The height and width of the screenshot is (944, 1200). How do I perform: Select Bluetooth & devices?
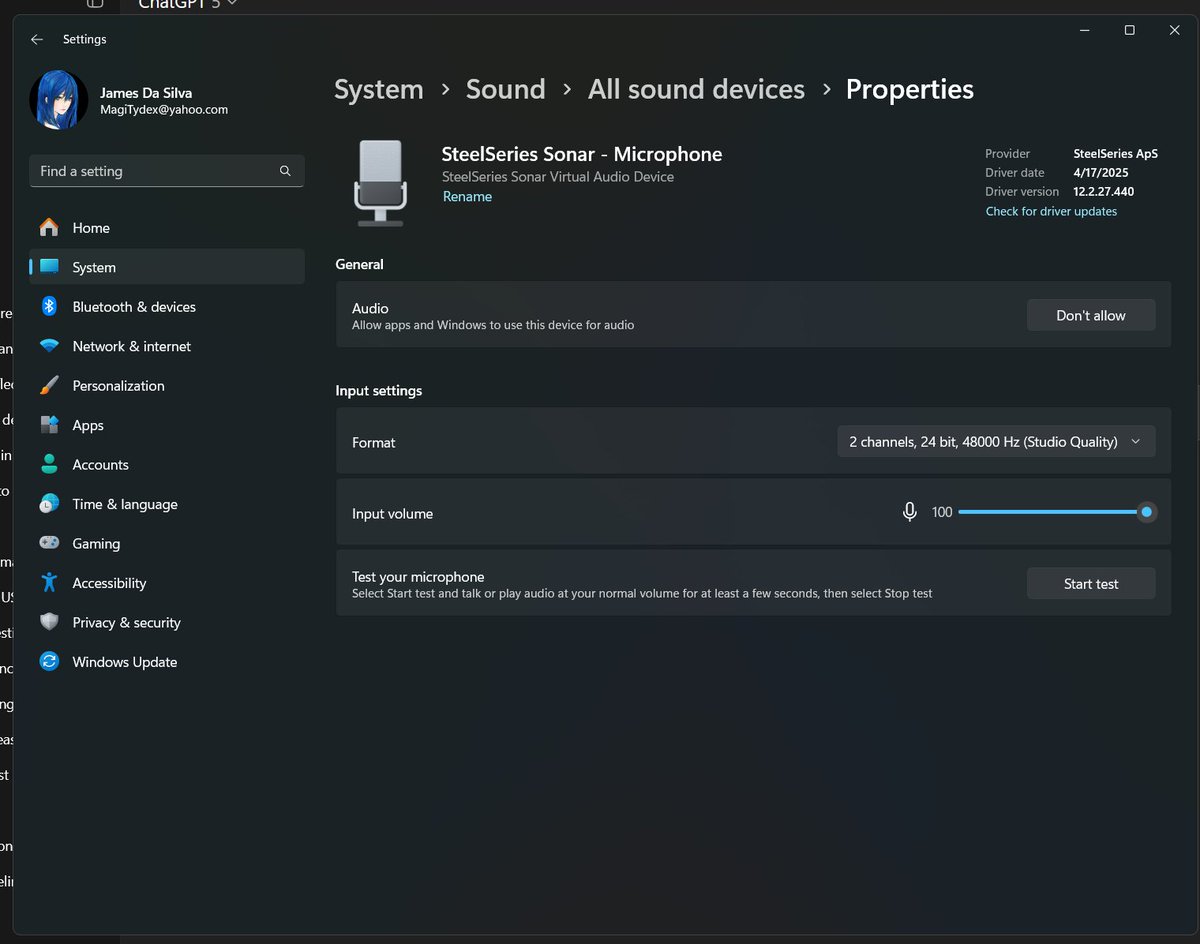pyautogui.click(x=167, y=307)
